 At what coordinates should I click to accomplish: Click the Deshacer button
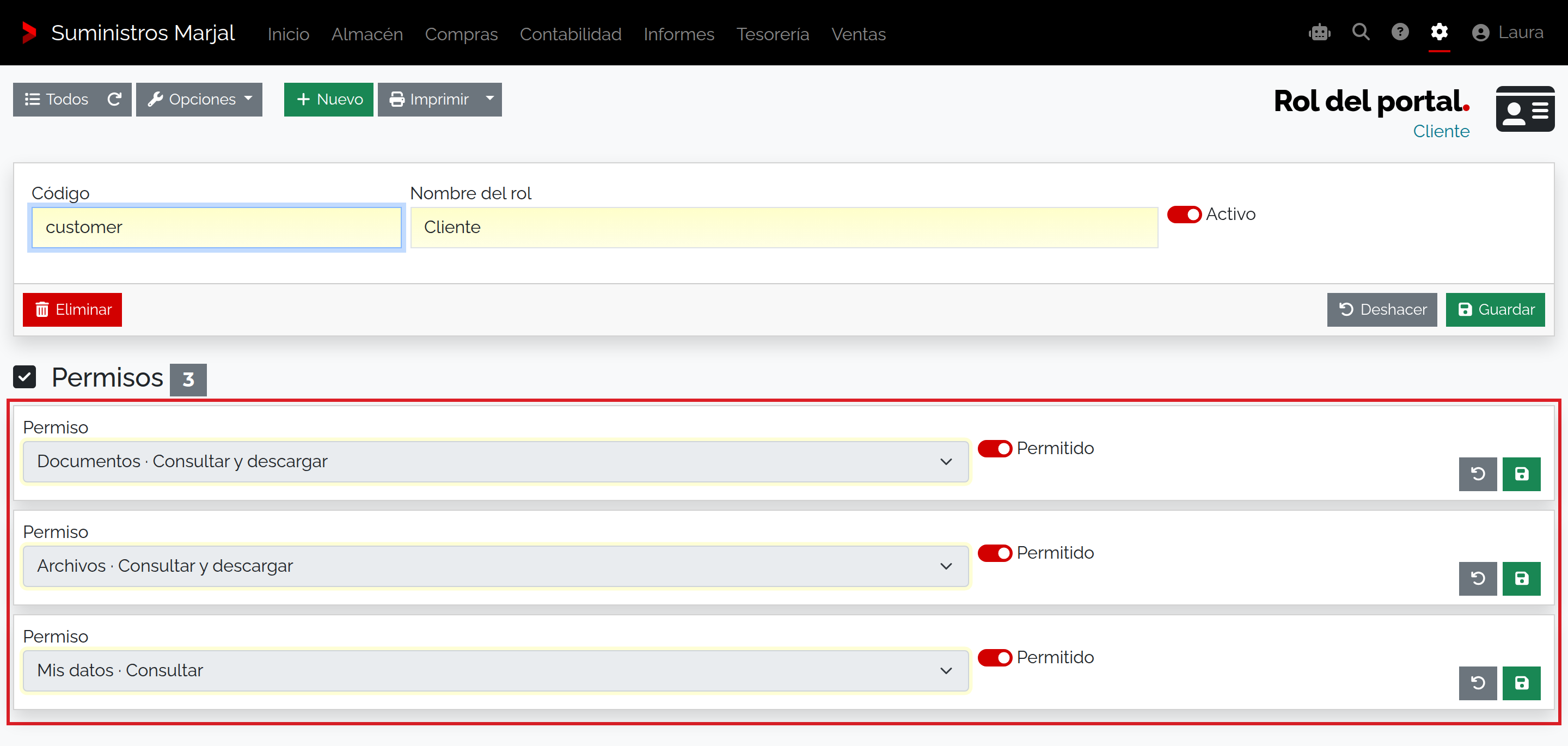pyautogui.click(x=1382, y=310)
